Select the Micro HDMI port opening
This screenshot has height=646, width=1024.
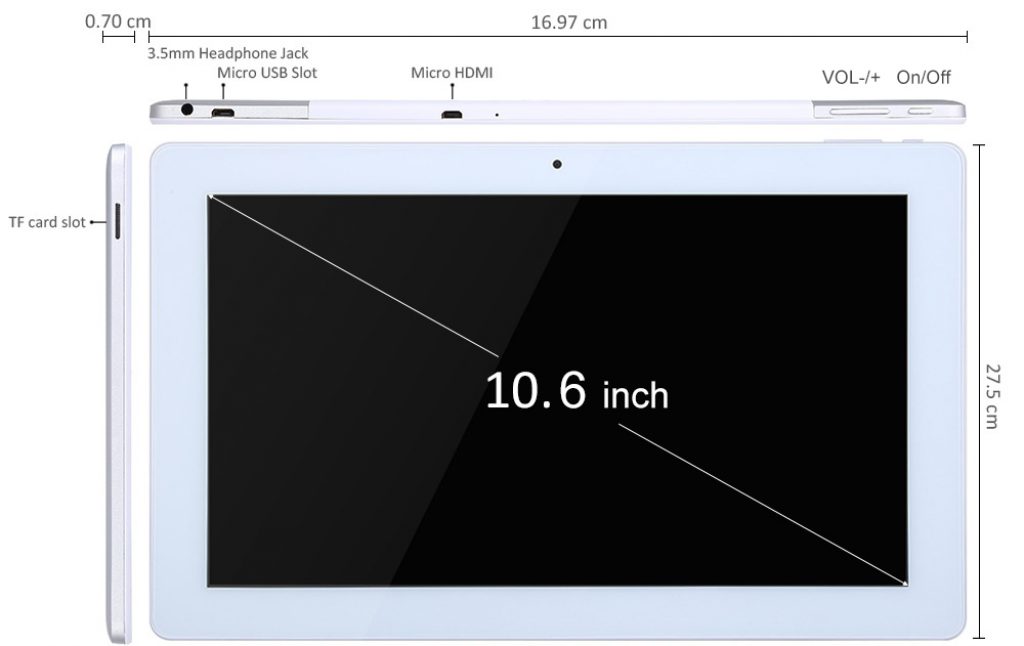coord(452,114)
